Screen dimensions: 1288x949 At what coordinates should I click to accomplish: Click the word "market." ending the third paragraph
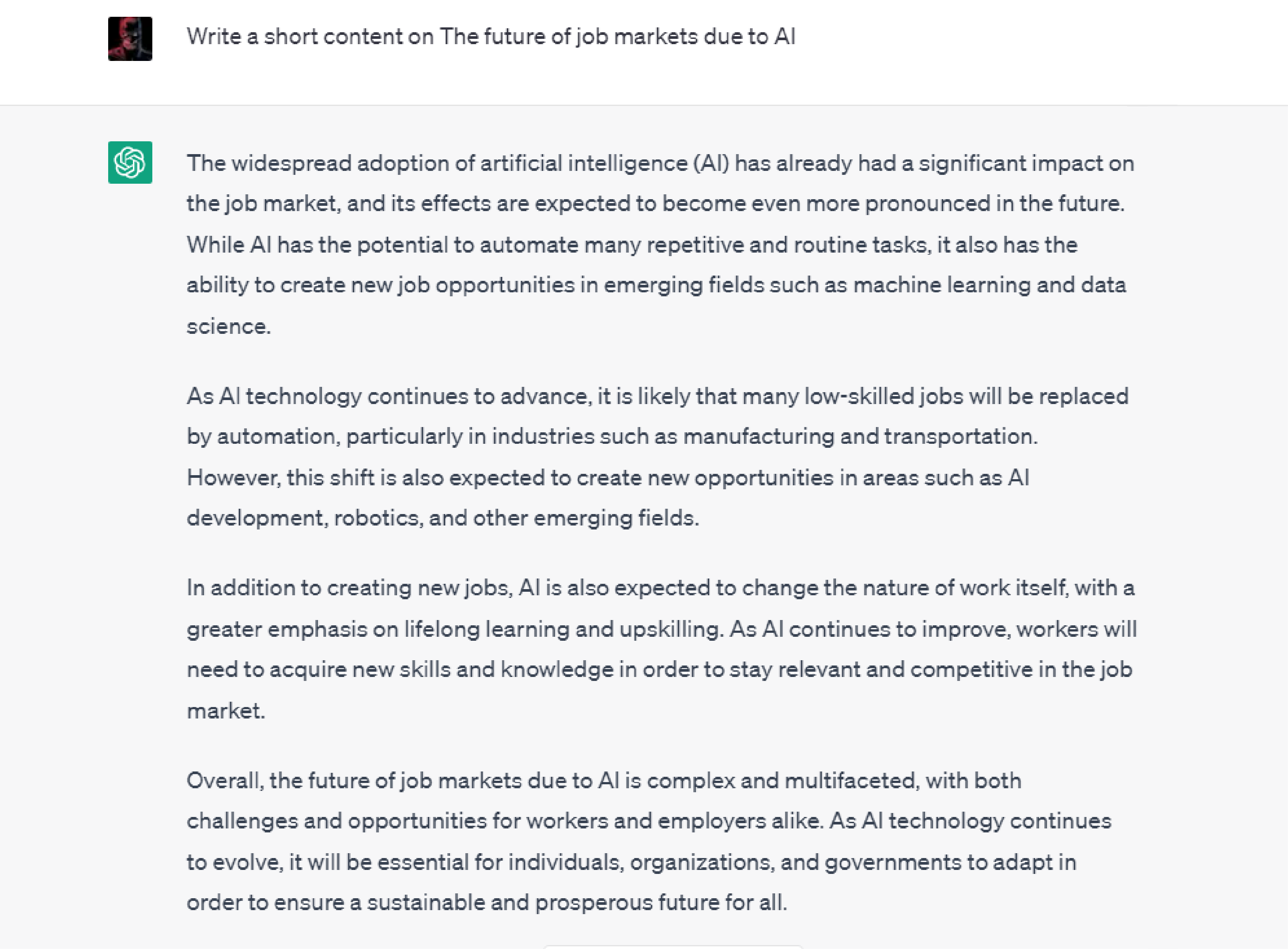pos(226,711)
